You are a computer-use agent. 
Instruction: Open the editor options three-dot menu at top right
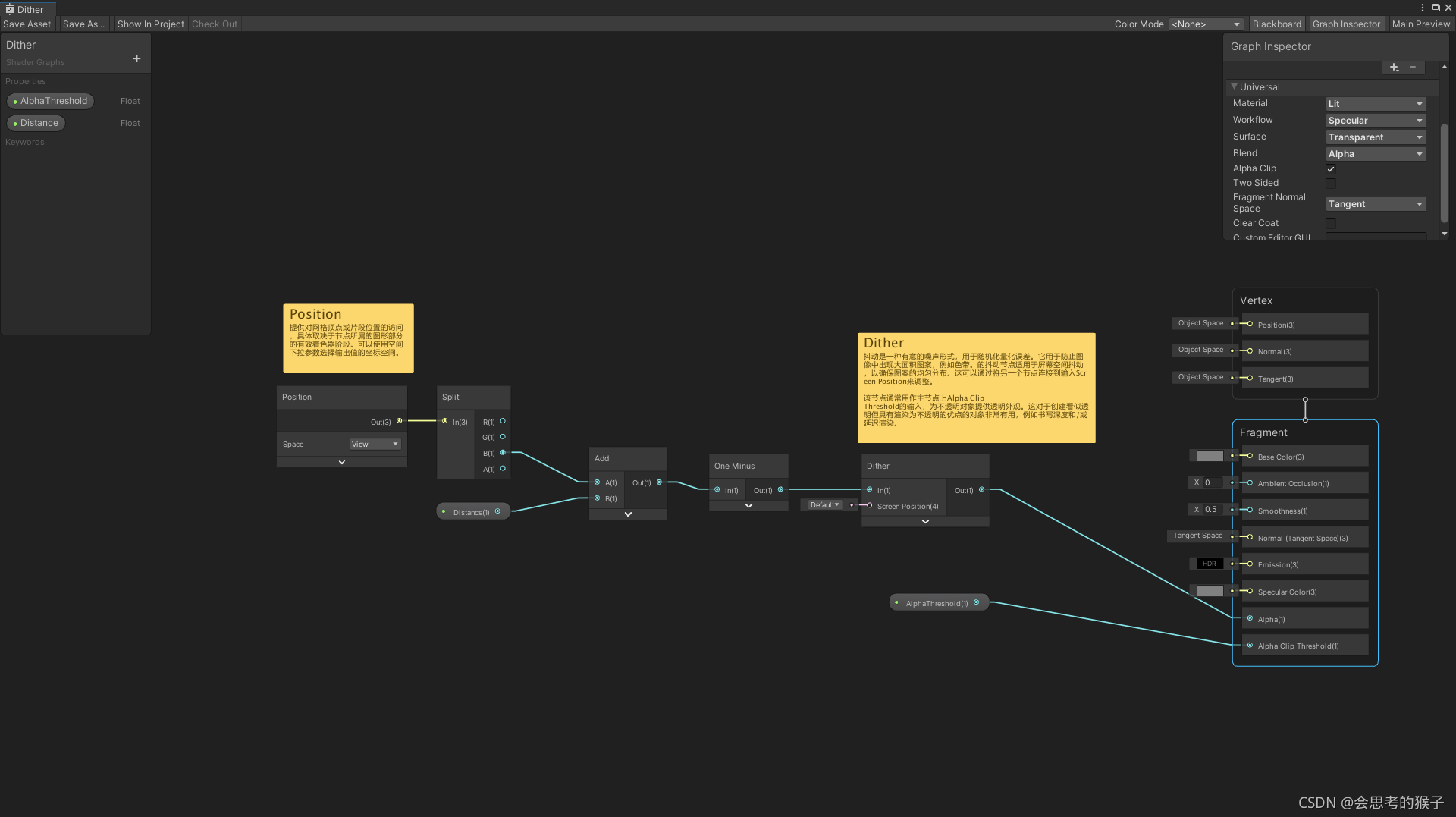tap(1422, 7)
